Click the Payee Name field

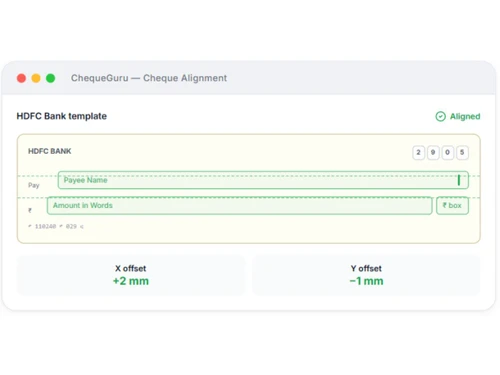click(263, 180)
